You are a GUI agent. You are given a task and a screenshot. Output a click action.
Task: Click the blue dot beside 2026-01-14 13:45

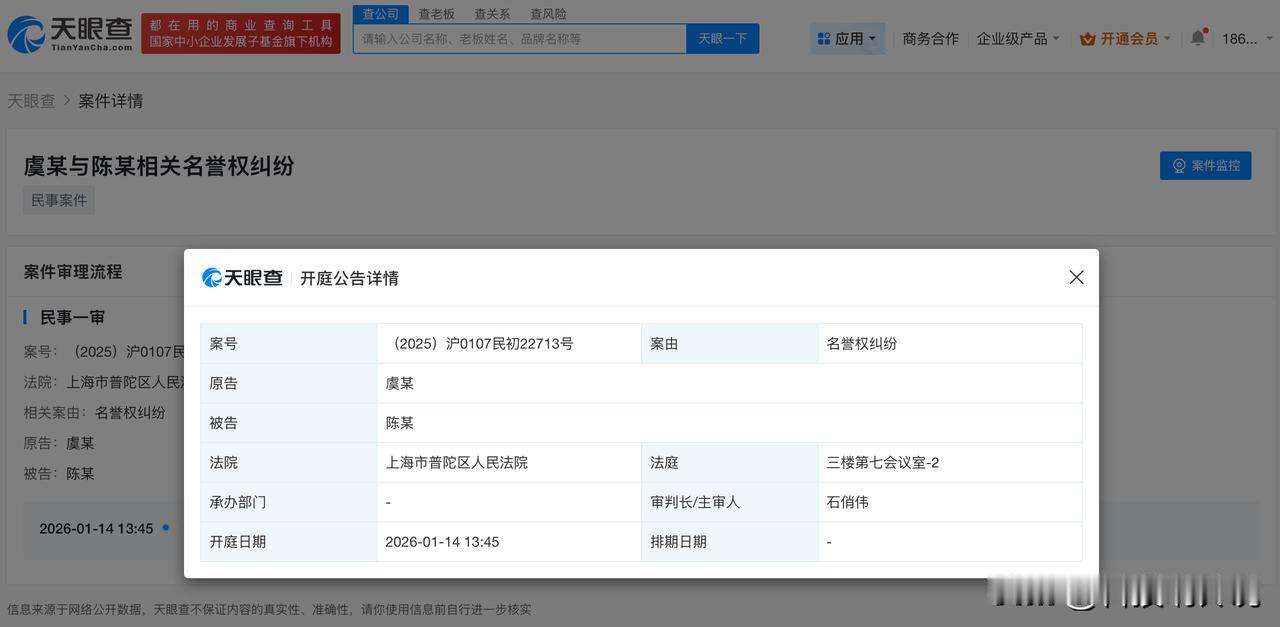click(x=166, y=527)
